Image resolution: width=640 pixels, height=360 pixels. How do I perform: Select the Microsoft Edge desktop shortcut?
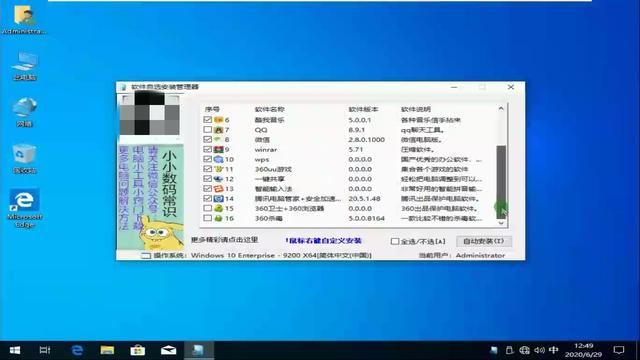click(x=24, y=207)
